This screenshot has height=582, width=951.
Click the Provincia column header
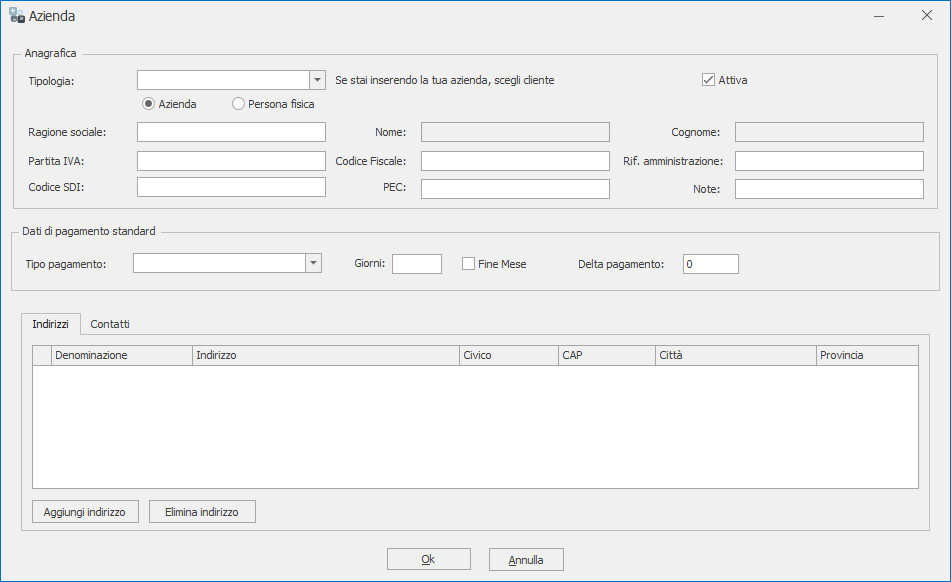tap(867, 355)
